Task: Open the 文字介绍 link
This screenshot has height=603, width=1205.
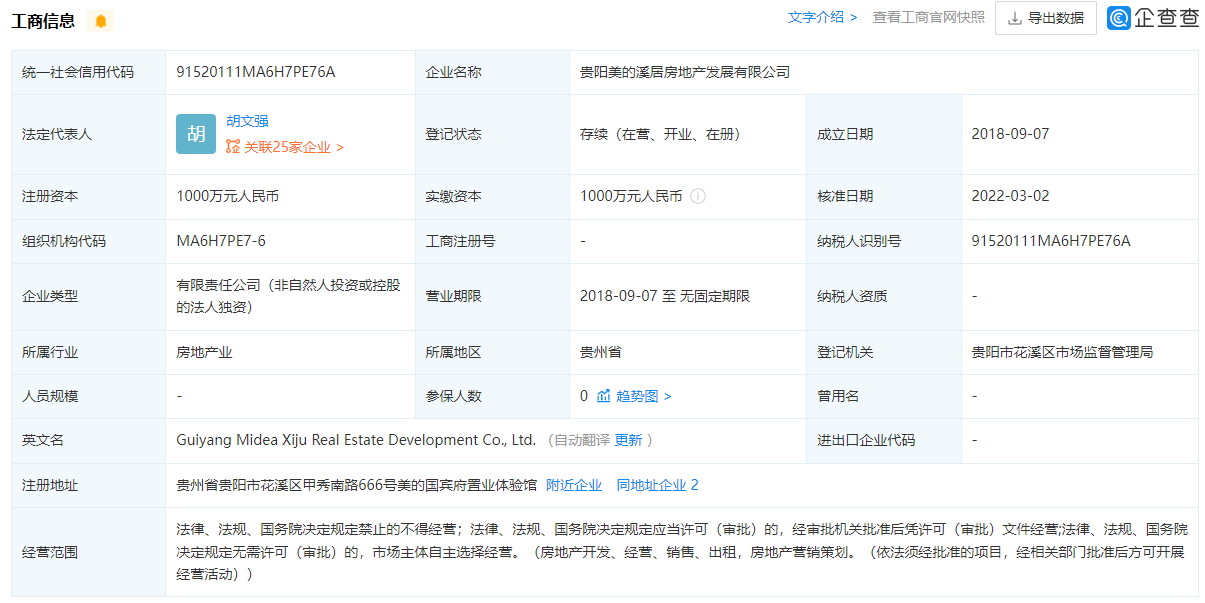Action: pos(822,17)
